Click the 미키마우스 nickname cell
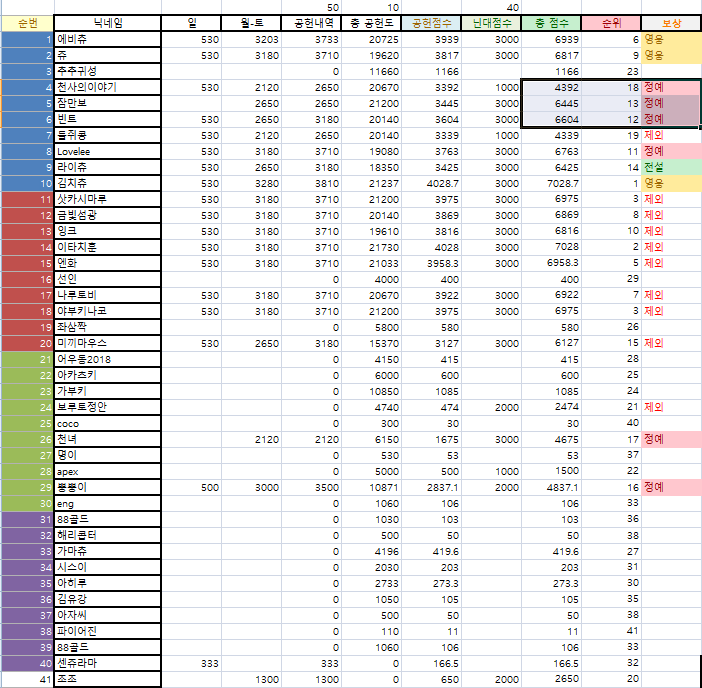The width and height of the screenshot is (702, 688). (x=107, y=342)
